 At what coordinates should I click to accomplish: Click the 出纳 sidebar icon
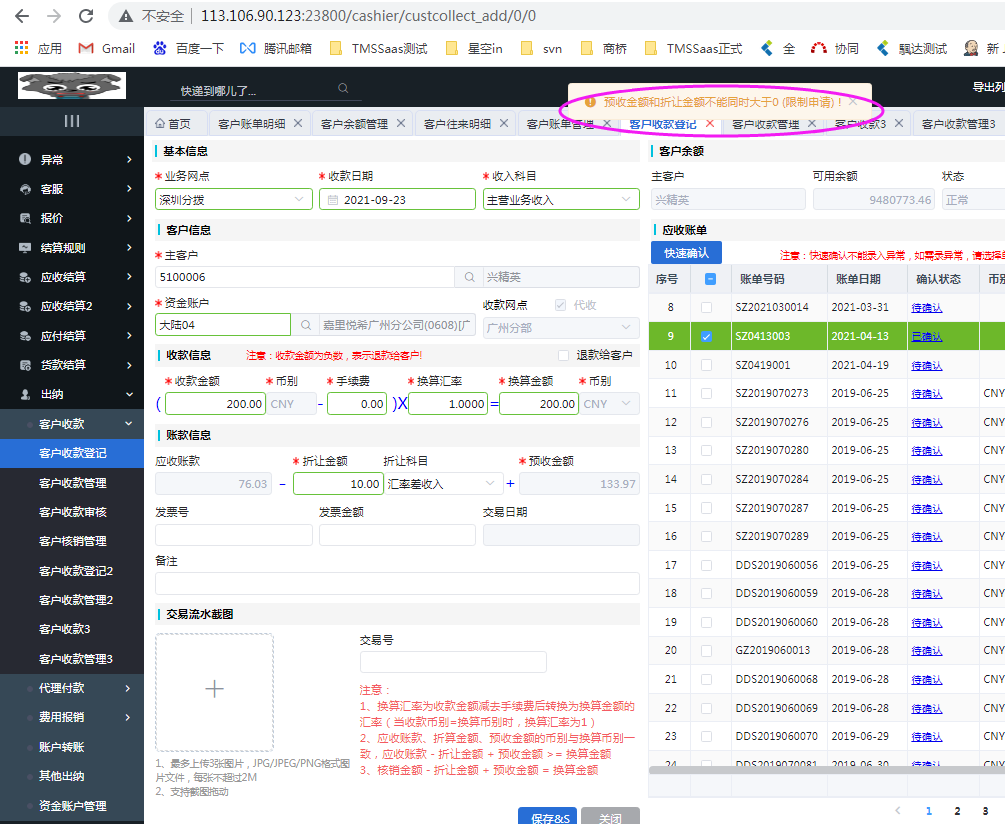pos(25,395)
